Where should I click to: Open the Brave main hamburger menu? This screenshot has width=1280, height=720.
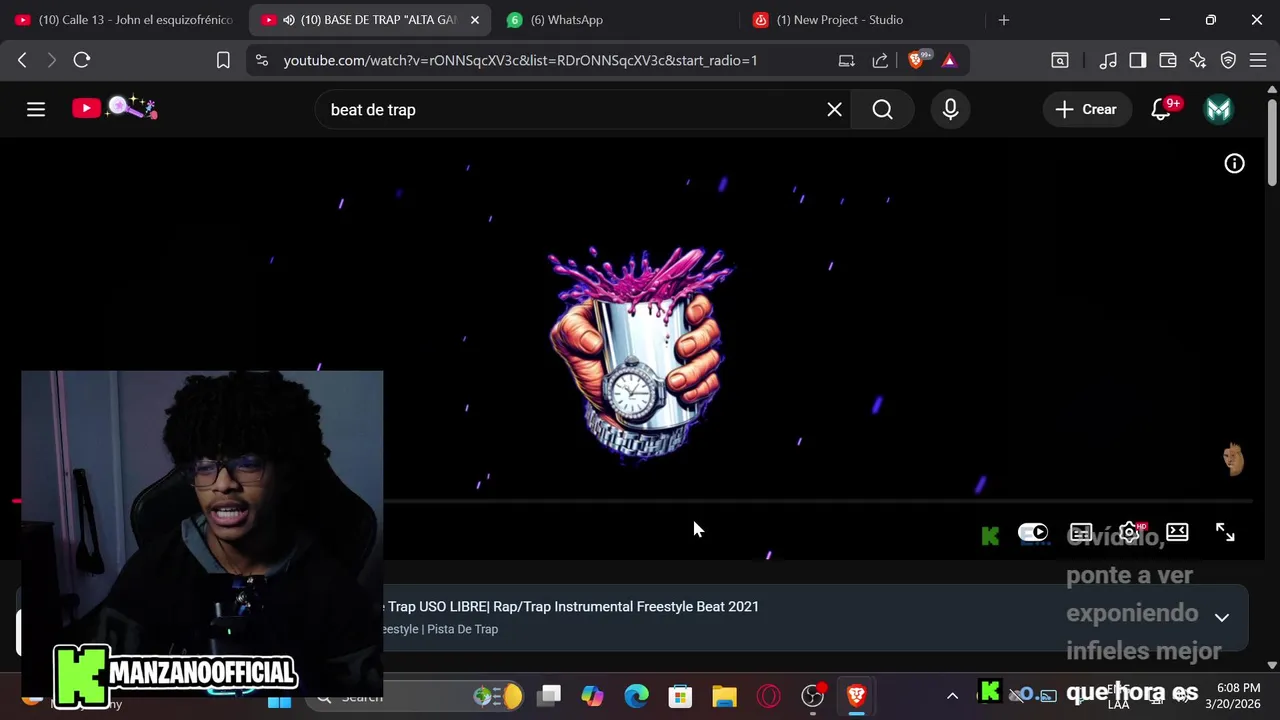1257,60
